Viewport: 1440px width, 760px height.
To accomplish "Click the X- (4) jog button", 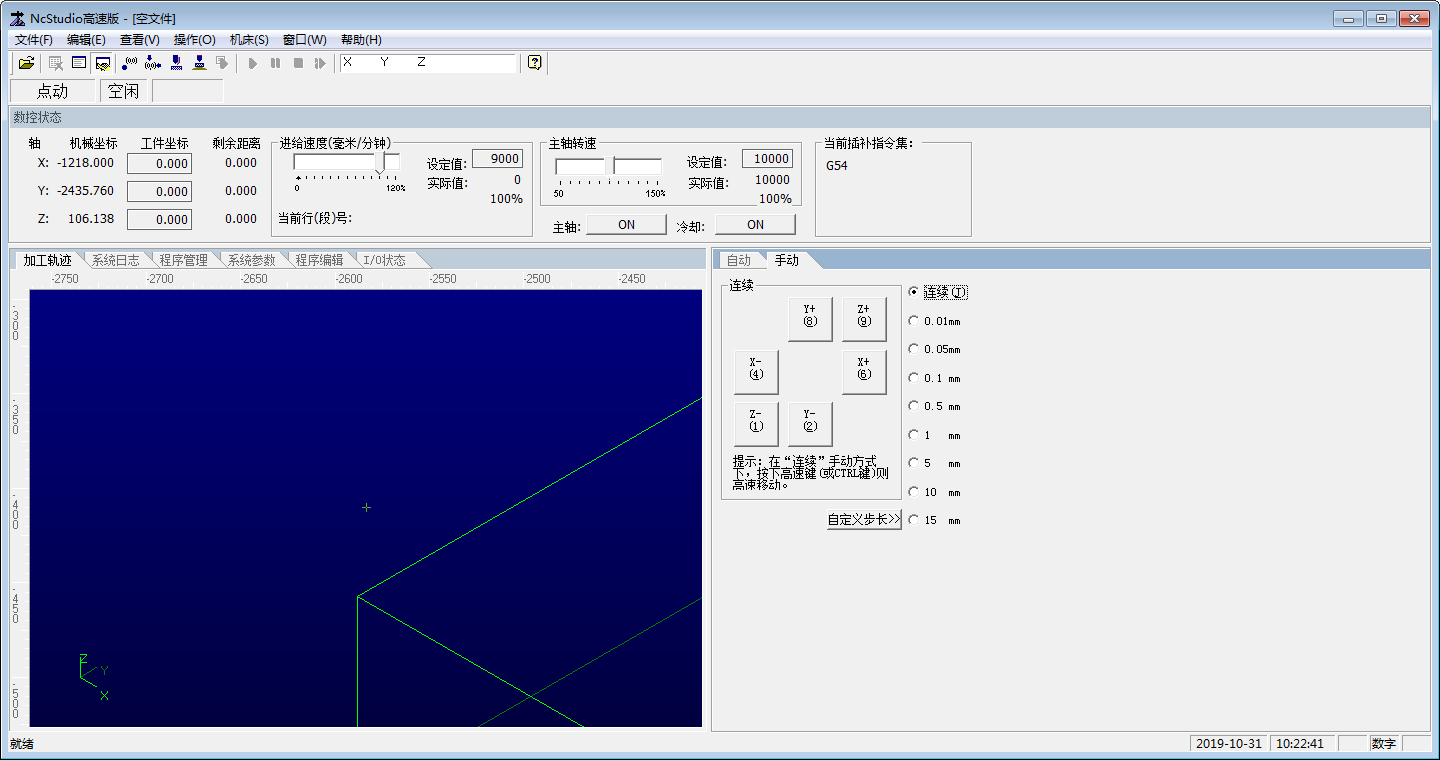I will [x=756, y=372].
